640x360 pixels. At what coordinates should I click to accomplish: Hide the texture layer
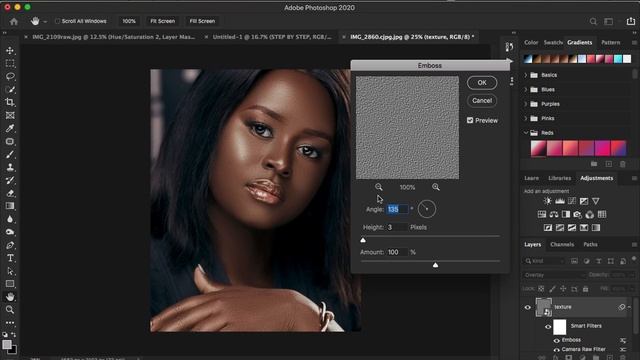tap(527, 307)
